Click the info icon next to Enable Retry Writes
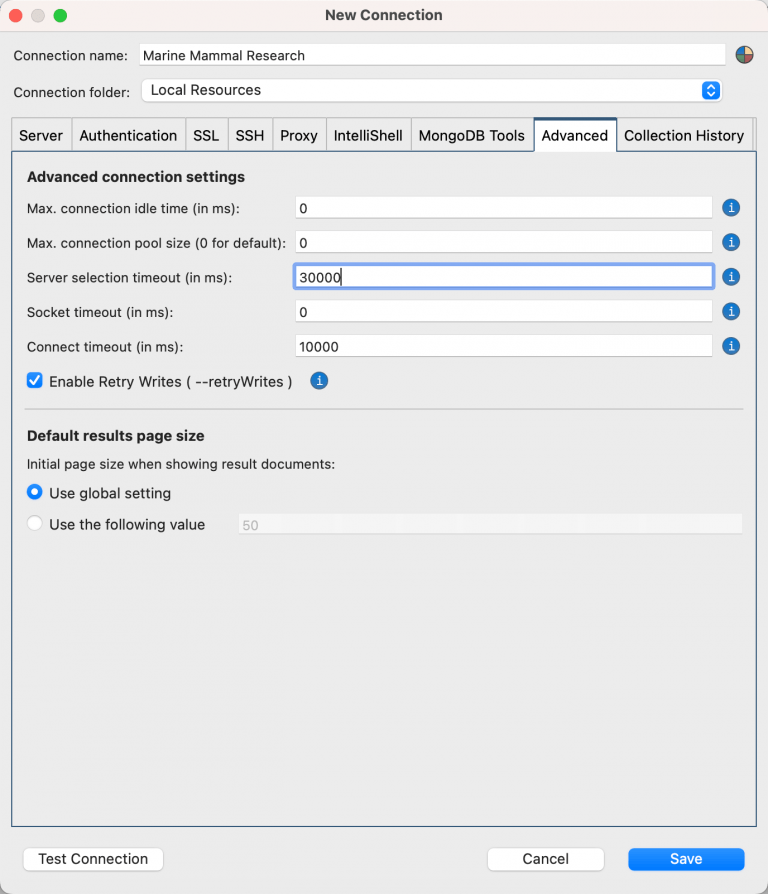The width and height of the screenshot is (768, 894). 318,380
